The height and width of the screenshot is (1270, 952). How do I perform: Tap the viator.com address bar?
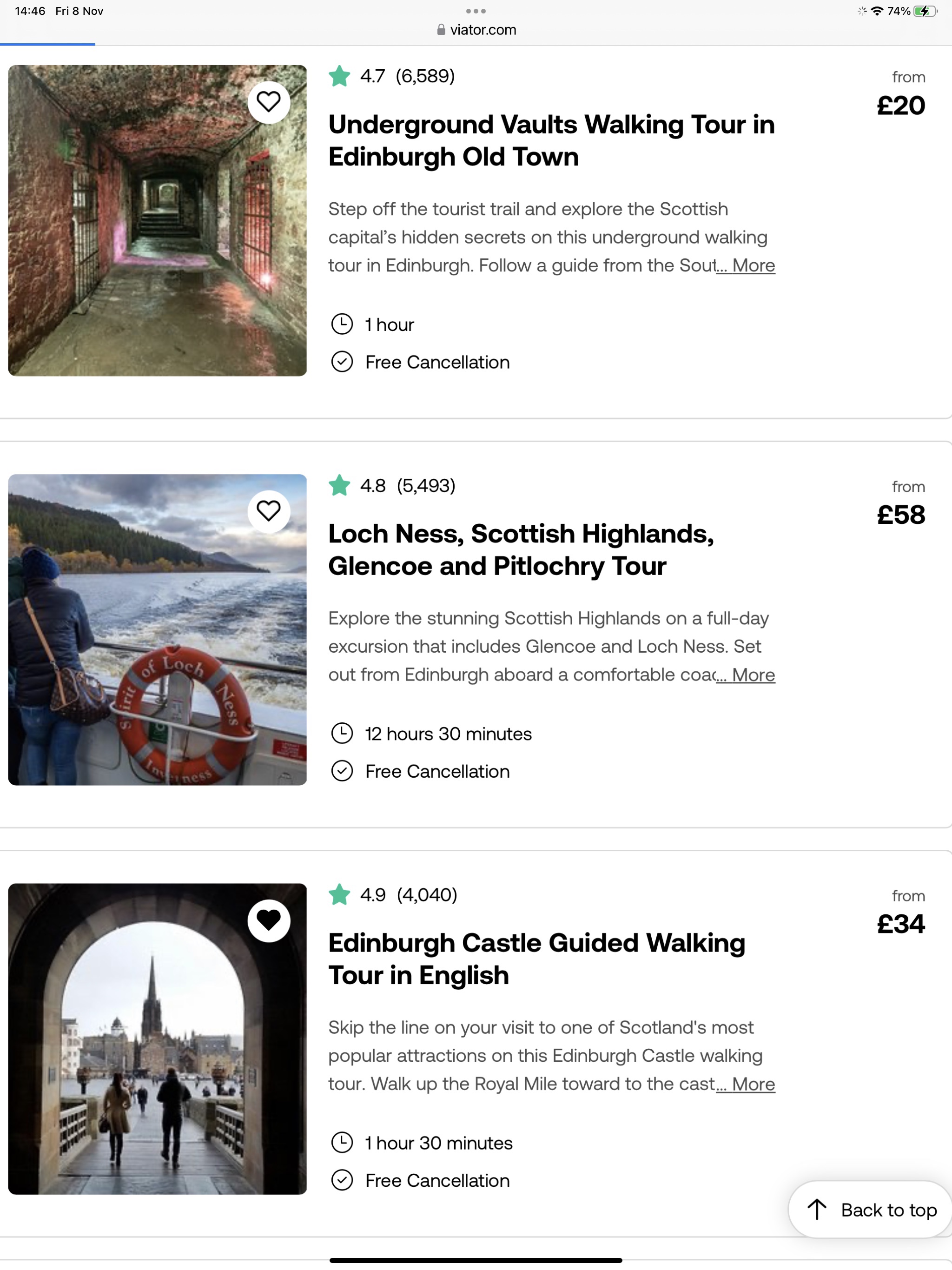pyautogui.click(x=476, y=30)
